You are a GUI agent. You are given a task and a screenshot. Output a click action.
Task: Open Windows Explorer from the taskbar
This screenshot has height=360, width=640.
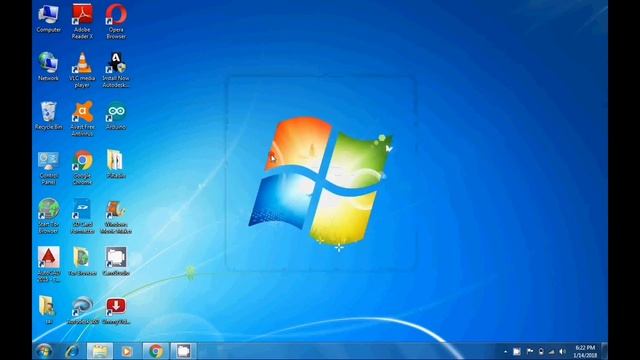click(100, 351)
